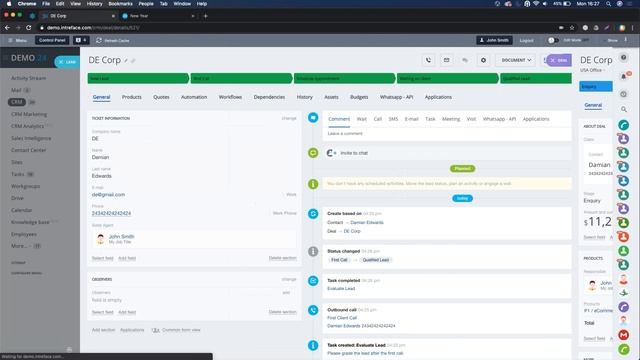
Task: Open the DOCUMENT dropdown
Action: pos(516,60)
